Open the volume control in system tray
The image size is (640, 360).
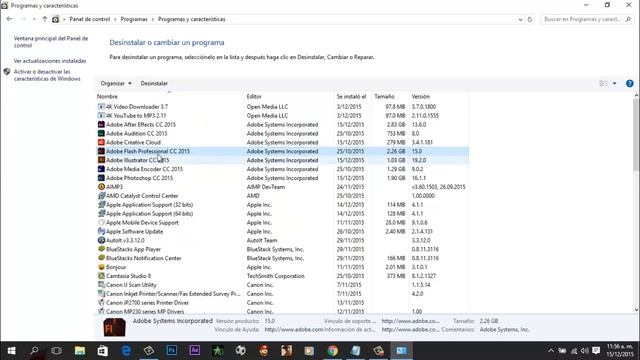(x=584, y=351)
